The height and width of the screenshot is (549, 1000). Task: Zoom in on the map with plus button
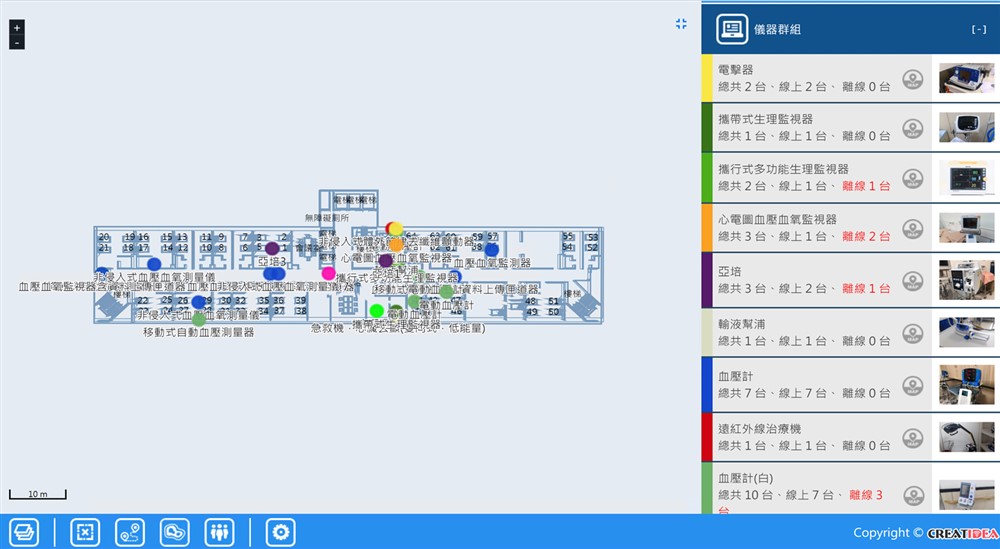16,28
